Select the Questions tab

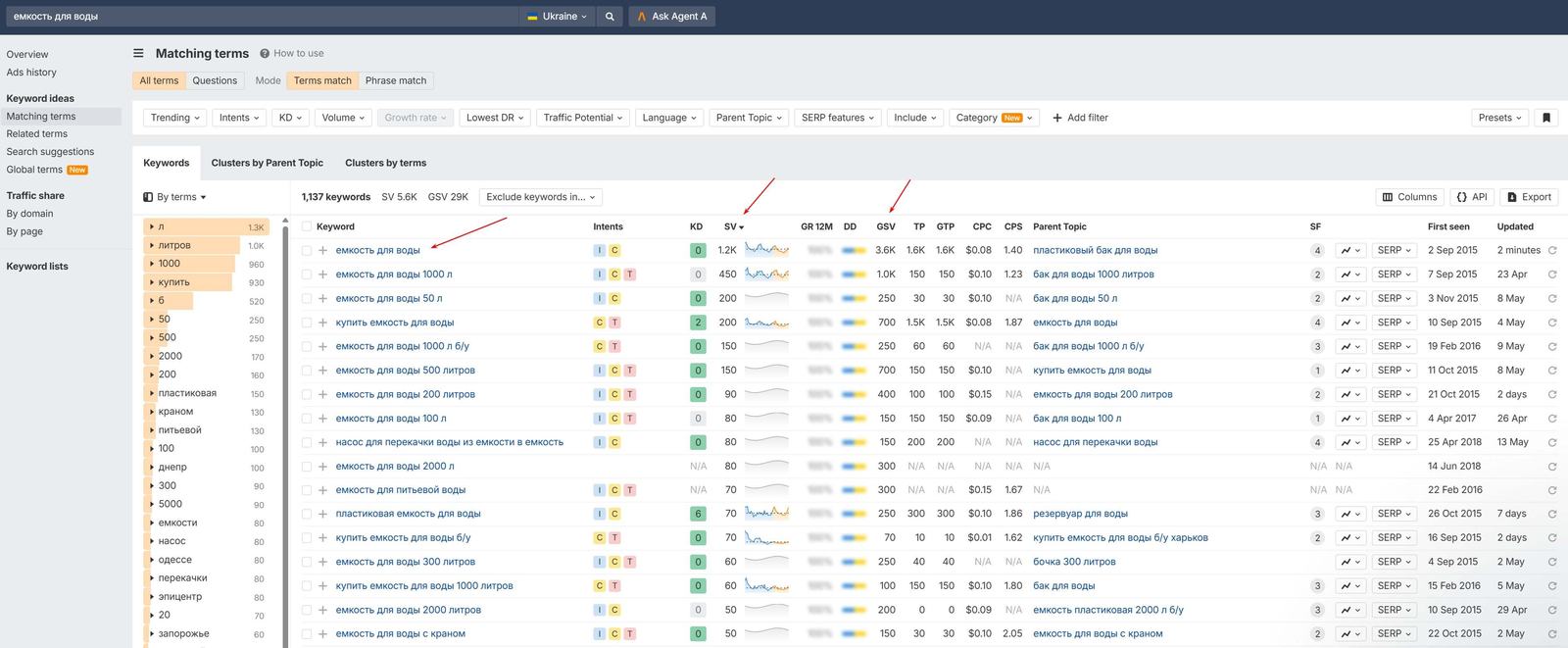215,80
